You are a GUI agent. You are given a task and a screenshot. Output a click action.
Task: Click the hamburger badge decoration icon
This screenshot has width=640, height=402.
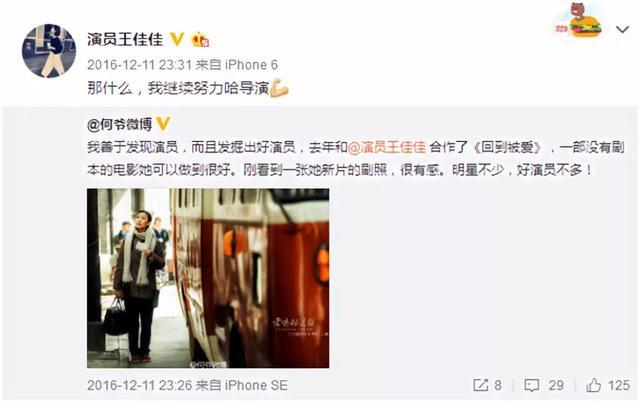point(578,21)
